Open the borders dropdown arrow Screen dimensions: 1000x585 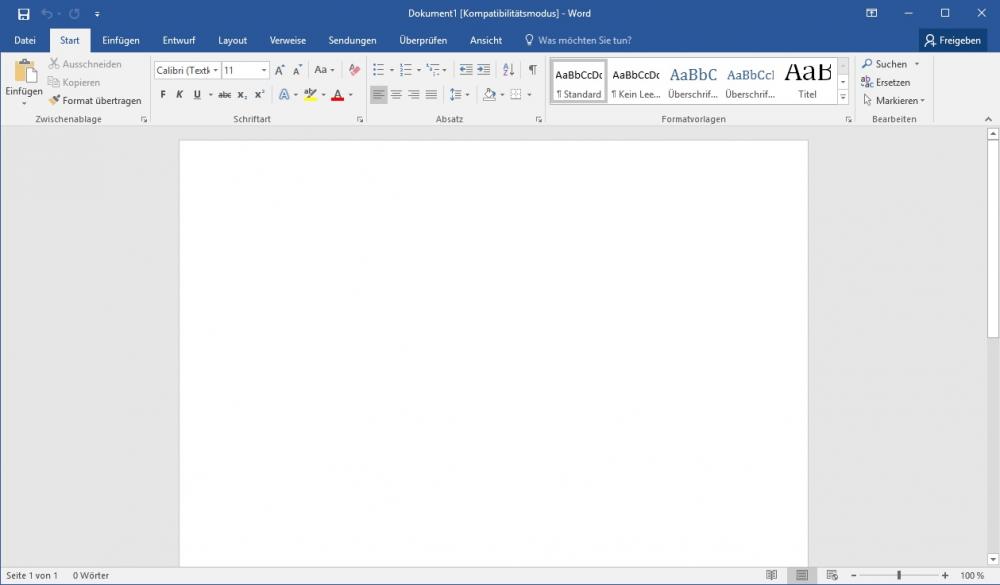(x=529, y=95)
